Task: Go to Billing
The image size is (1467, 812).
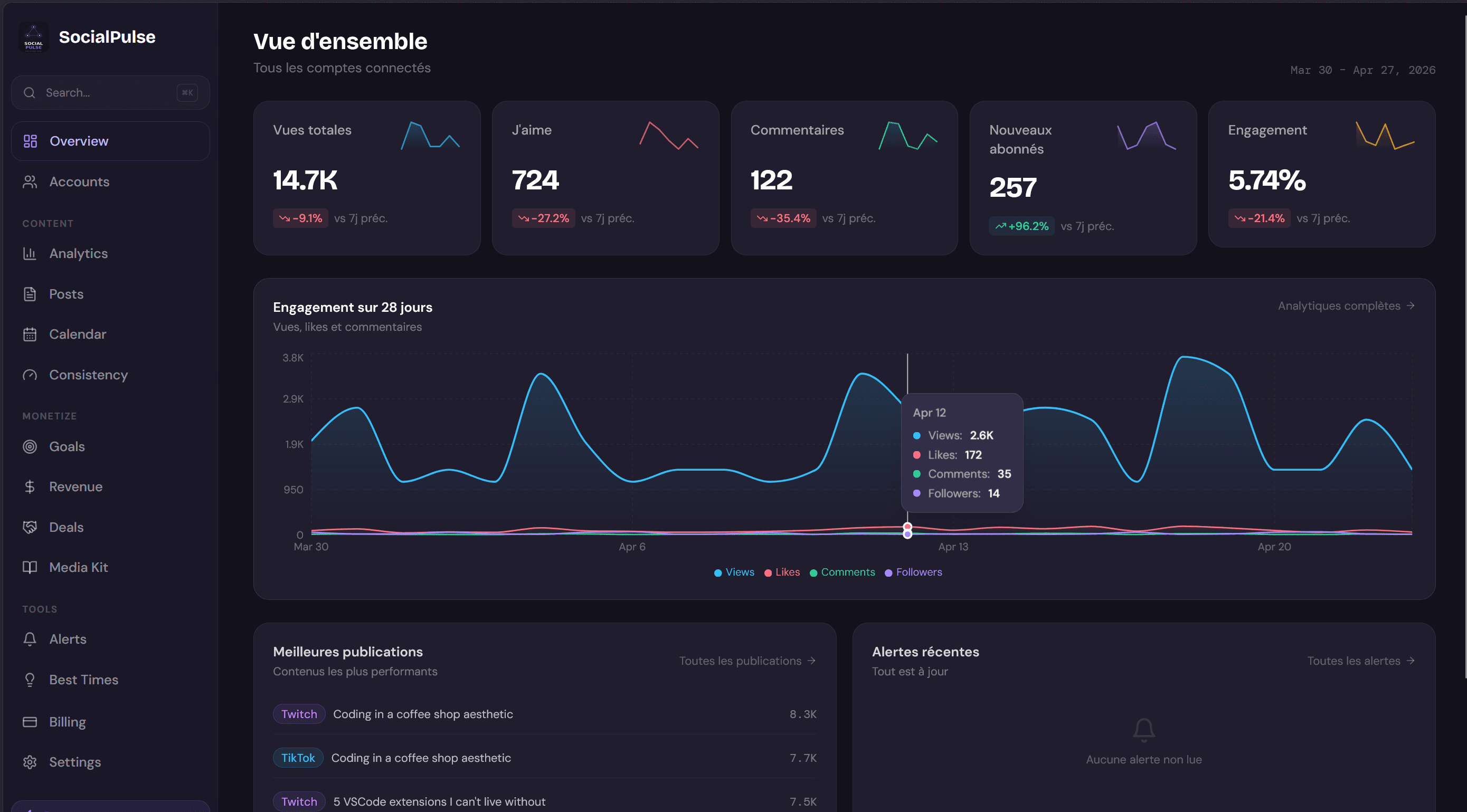Action: [x=110, y=722]
